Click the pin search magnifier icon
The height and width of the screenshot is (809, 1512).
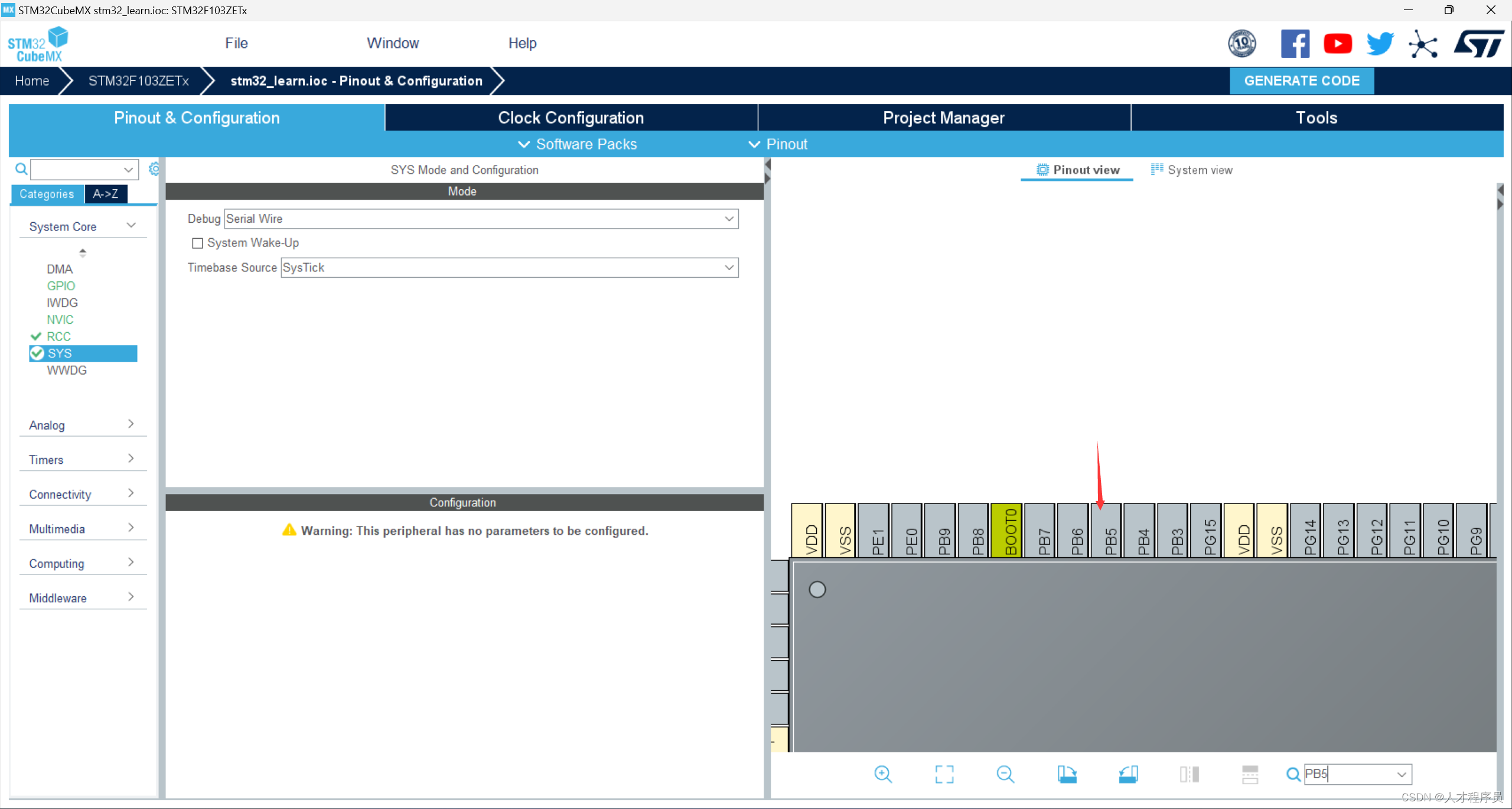point(1293,774)
